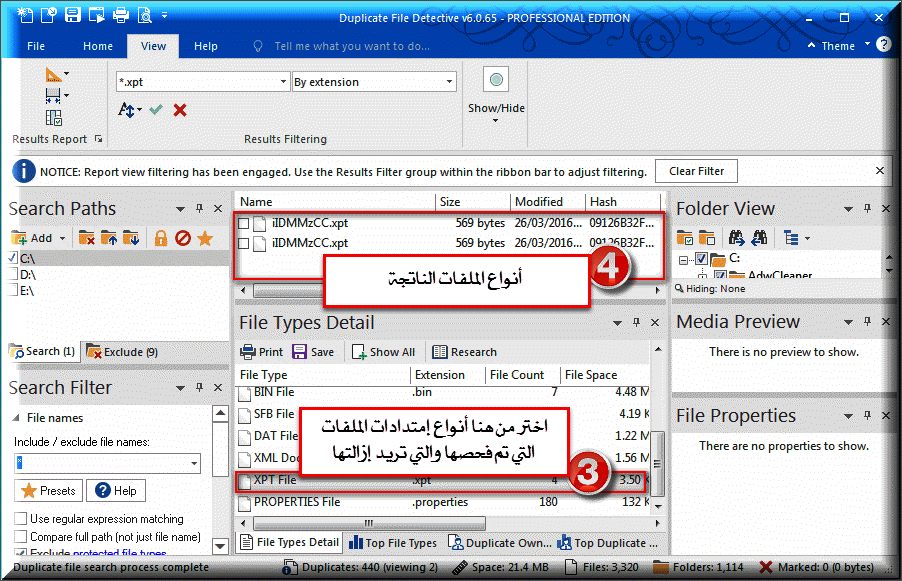The width and height of the screenshot is (902, 581).
Task: Toggle the E:\ search path checkbox
Action: pos(13,290)
